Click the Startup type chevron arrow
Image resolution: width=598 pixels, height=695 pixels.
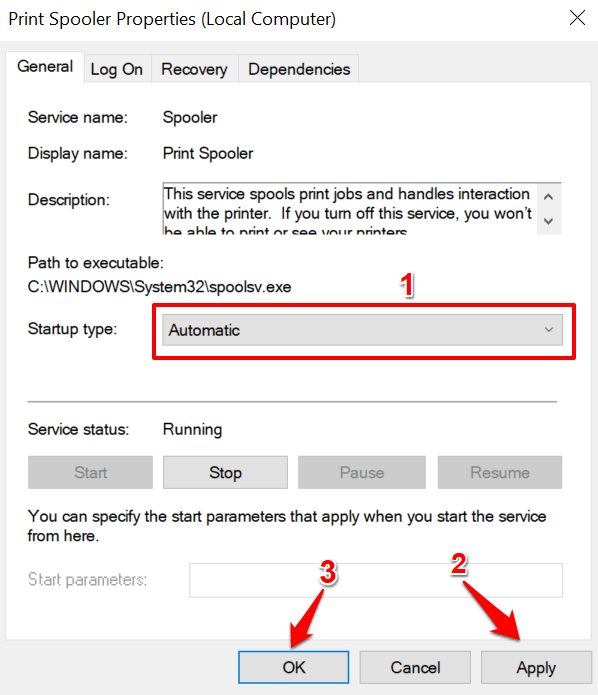[x=549, y=330]
